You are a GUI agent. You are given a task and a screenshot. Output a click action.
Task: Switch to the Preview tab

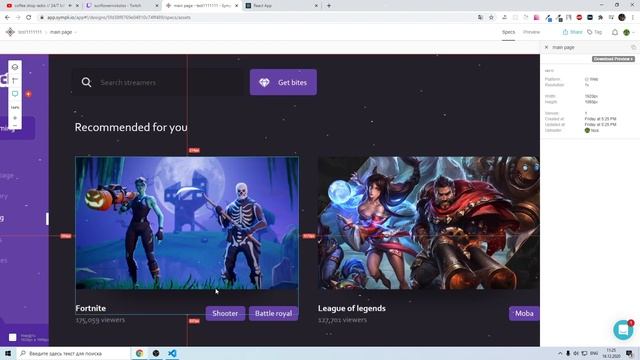(531, 32)
